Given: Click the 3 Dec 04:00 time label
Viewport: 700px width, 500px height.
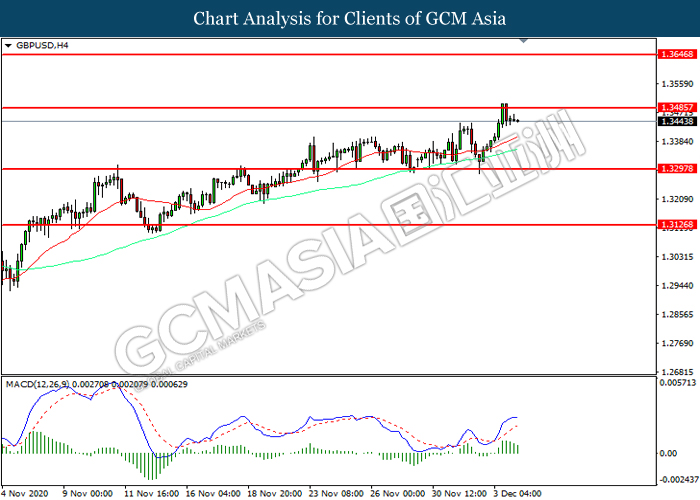Looking at the screenshot, I should [517, 494].
